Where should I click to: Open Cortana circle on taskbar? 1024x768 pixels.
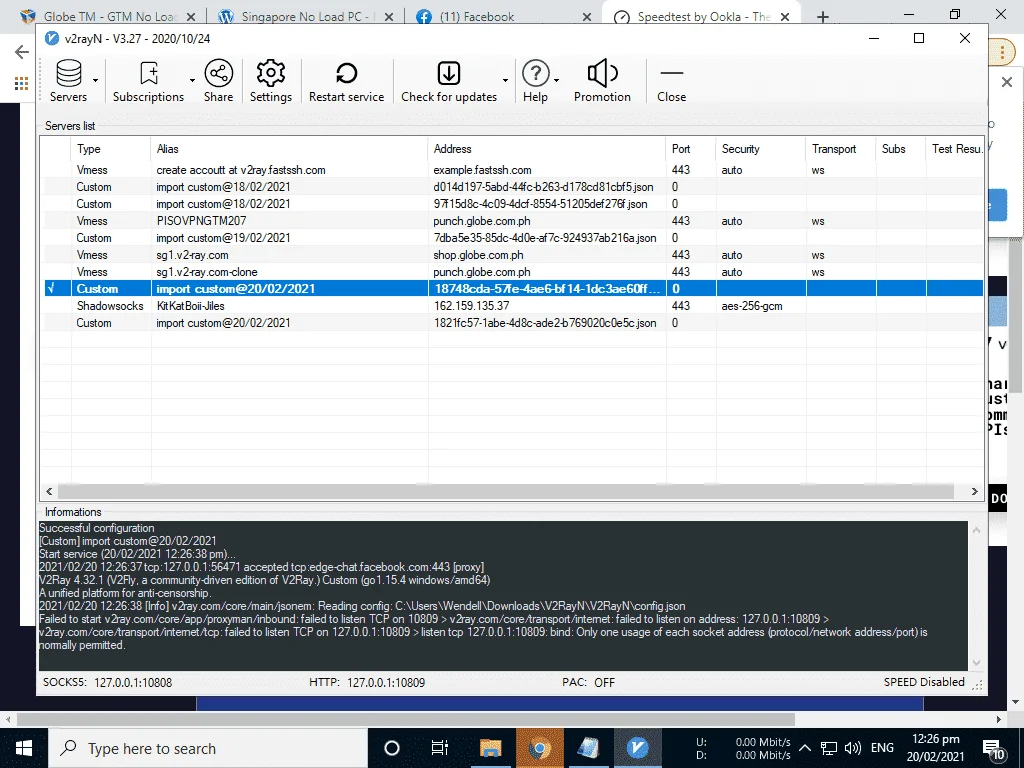pos(392,748)
